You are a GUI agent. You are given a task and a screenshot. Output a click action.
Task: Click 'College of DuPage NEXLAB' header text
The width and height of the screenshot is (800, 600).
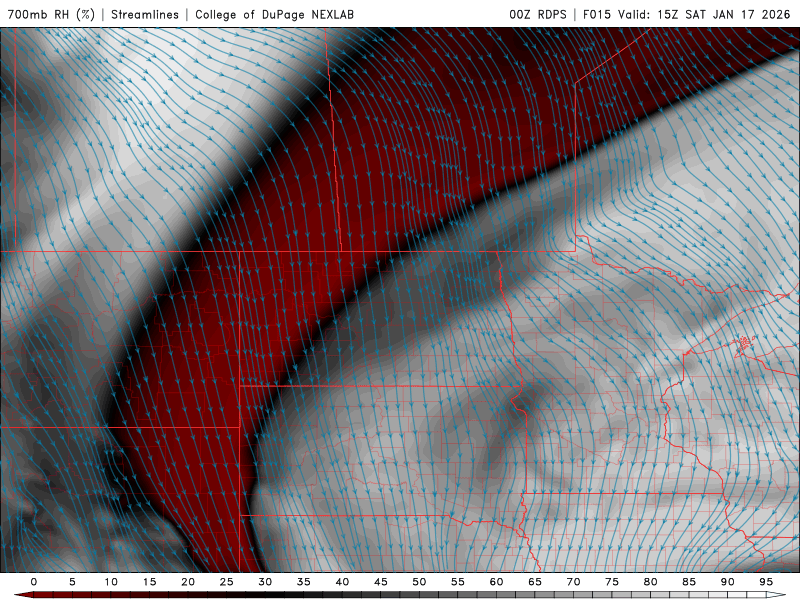(274, 14)
